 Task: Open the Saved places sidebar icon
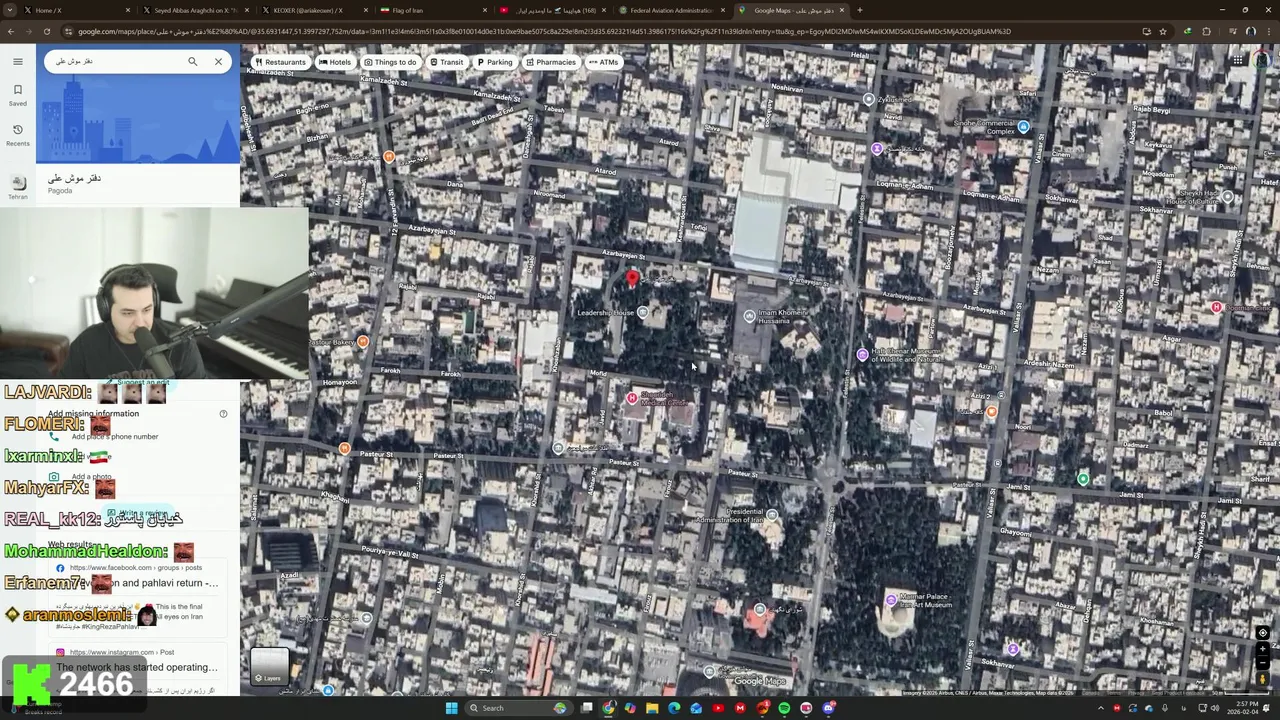(17, 94)
